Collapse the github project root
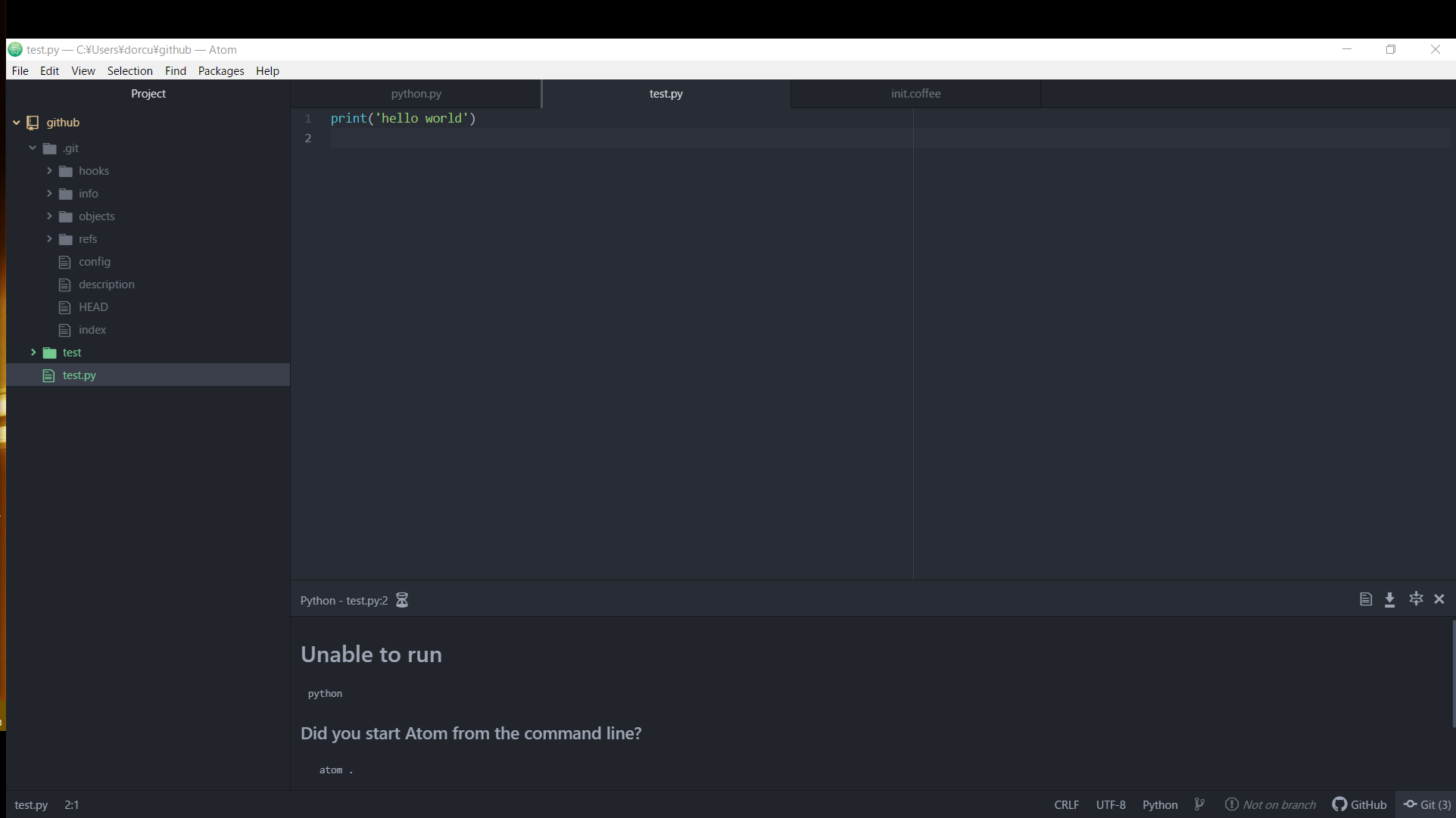 pos(16,123)
